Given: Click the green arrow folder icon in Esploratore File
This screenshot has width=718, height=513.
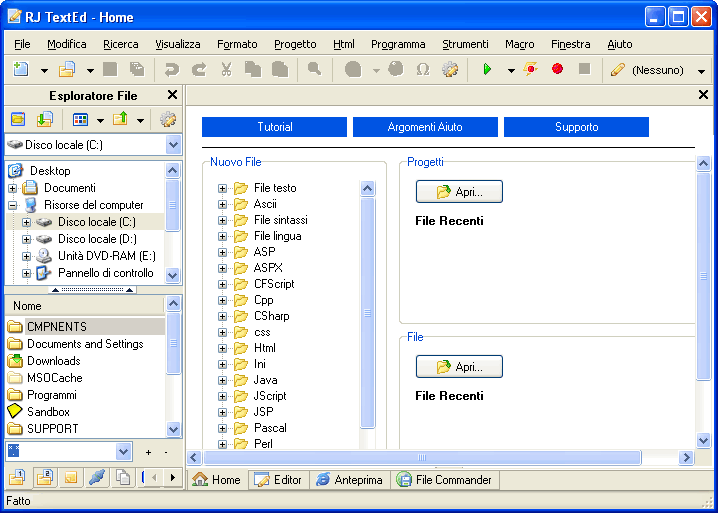Looking at the screenshot, I should 45,120.
